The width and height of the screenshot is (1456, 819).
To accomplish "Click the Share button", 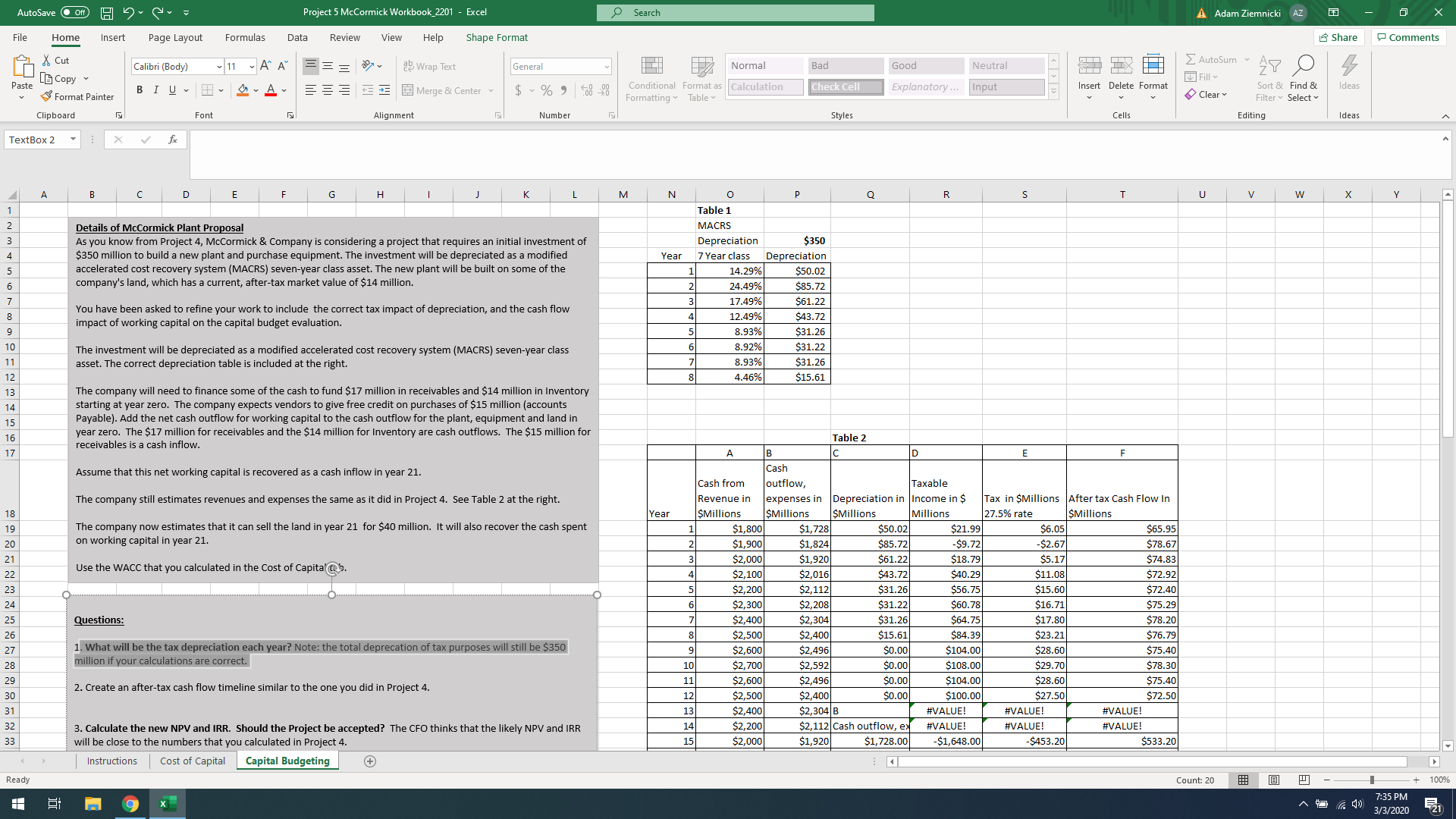I will [1339, 37].
